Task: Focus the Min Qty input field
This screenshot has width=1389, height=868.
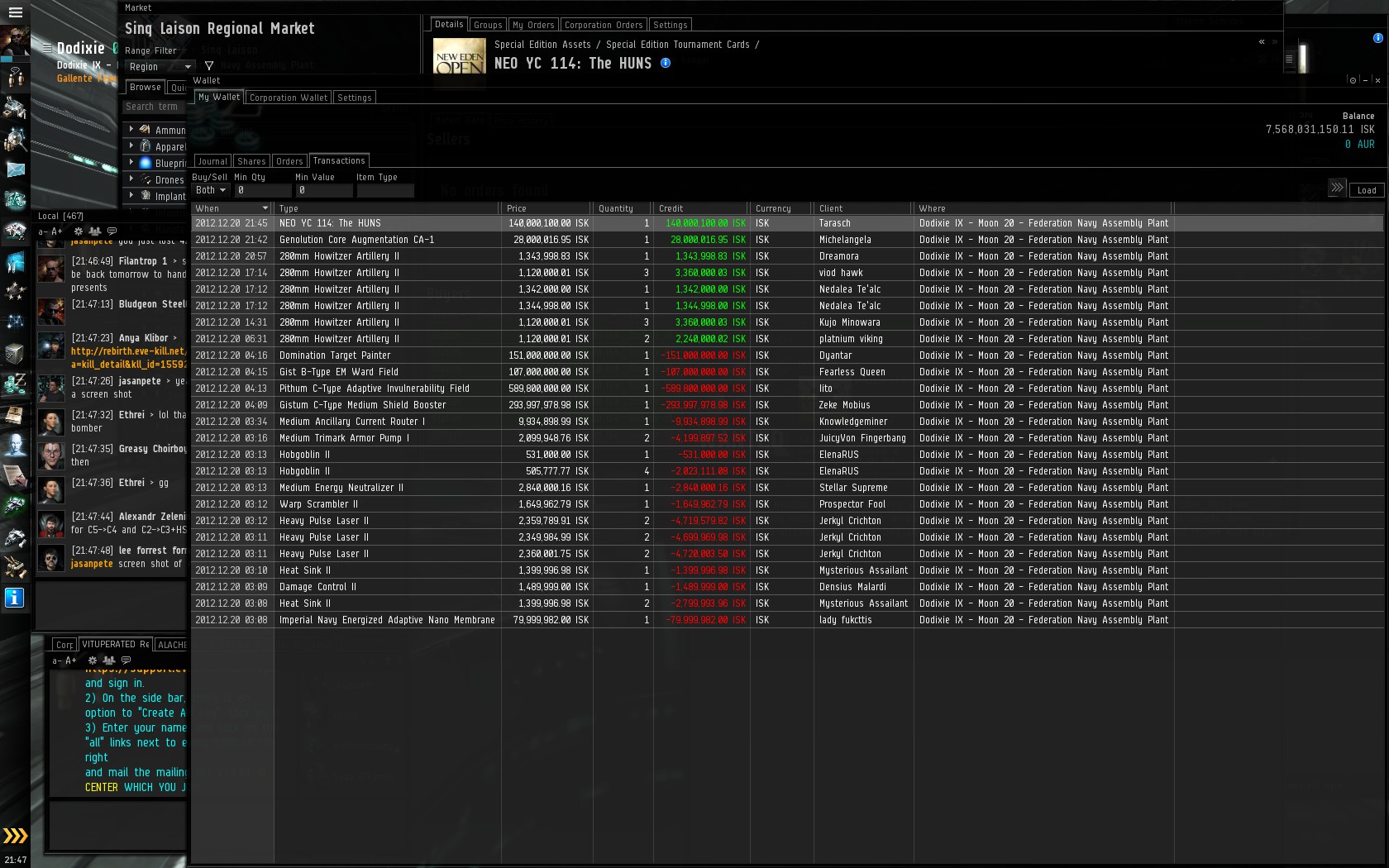Action: (262, 190)
